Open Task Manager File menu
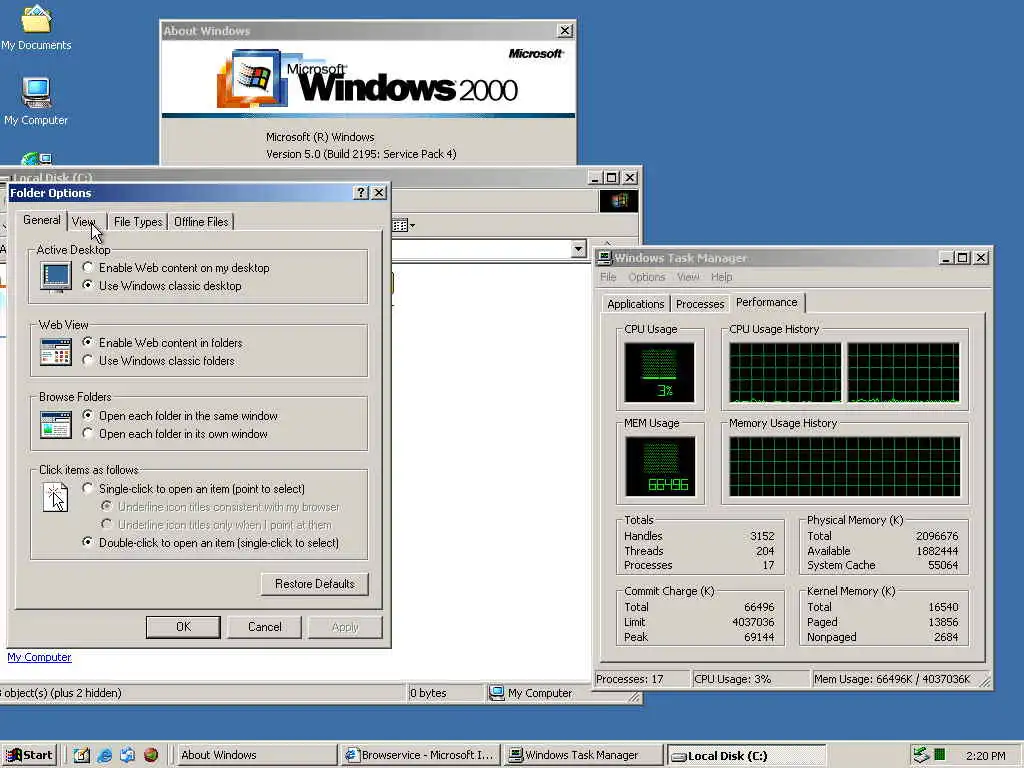This screenshot has width=1024, height=768. 608,277
